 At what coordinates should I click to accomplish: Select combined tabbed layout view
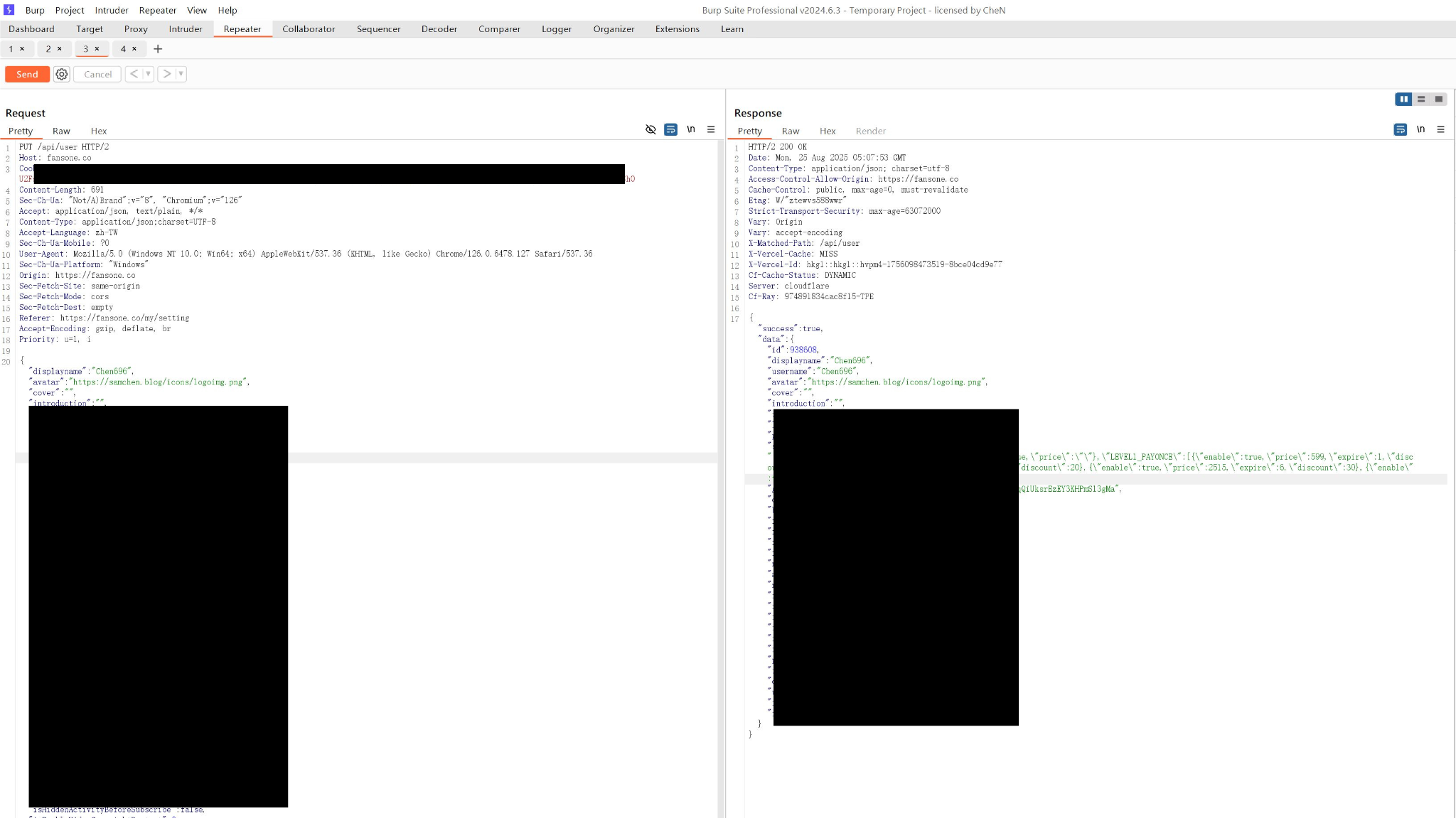point(1439,99)
